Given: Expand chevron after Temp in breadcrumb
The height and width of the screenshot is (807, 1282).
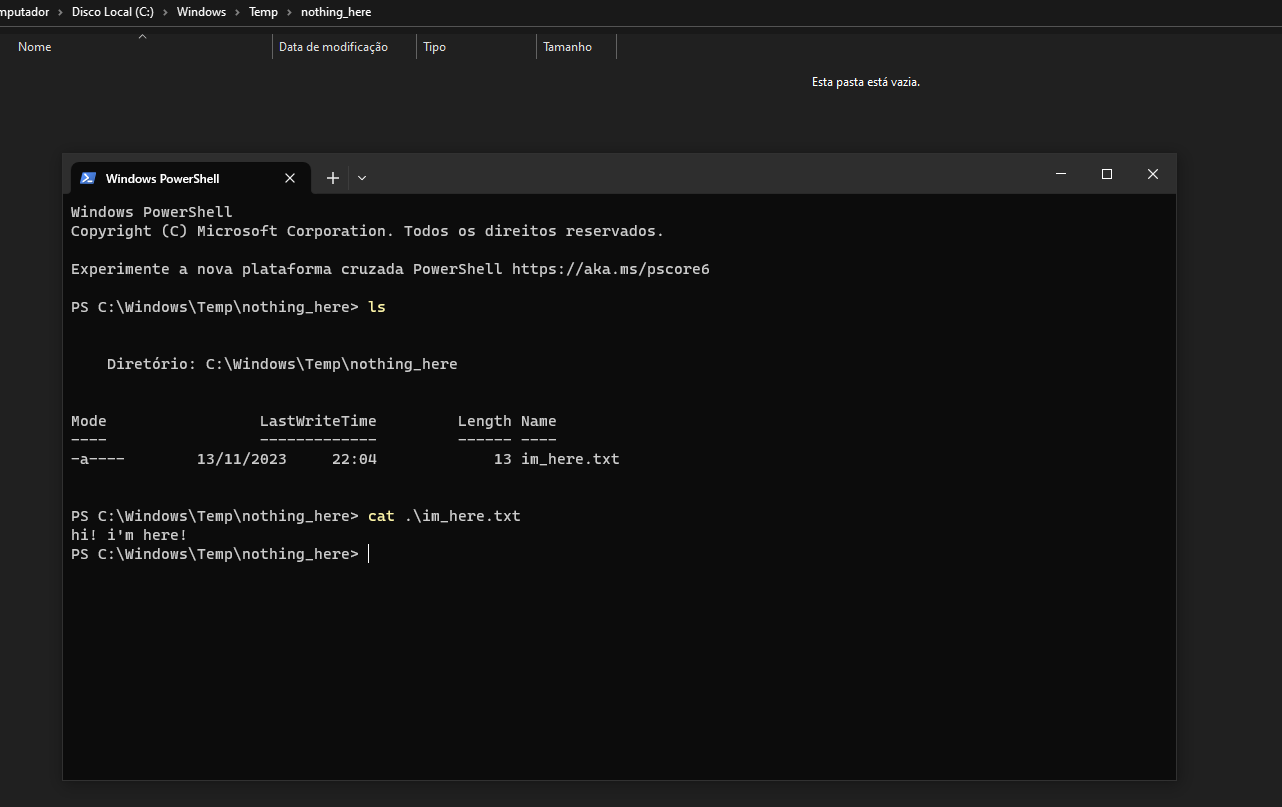Looking at the screenshot, I should click(290, 12).
